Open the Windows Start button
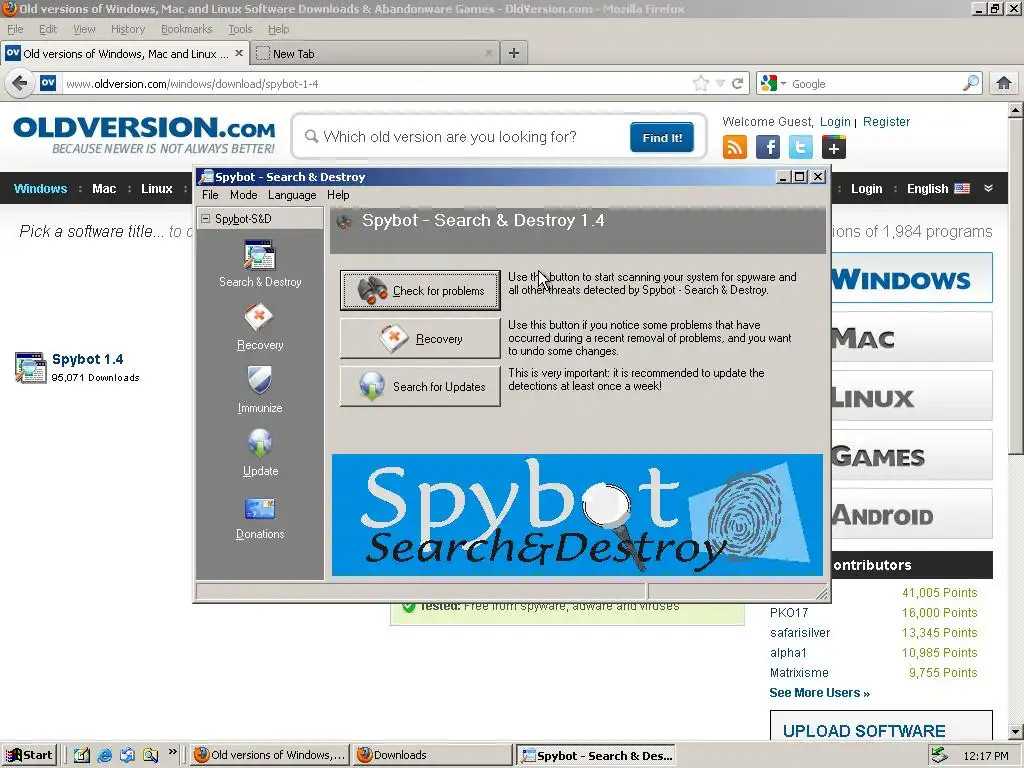 (30, 755)
